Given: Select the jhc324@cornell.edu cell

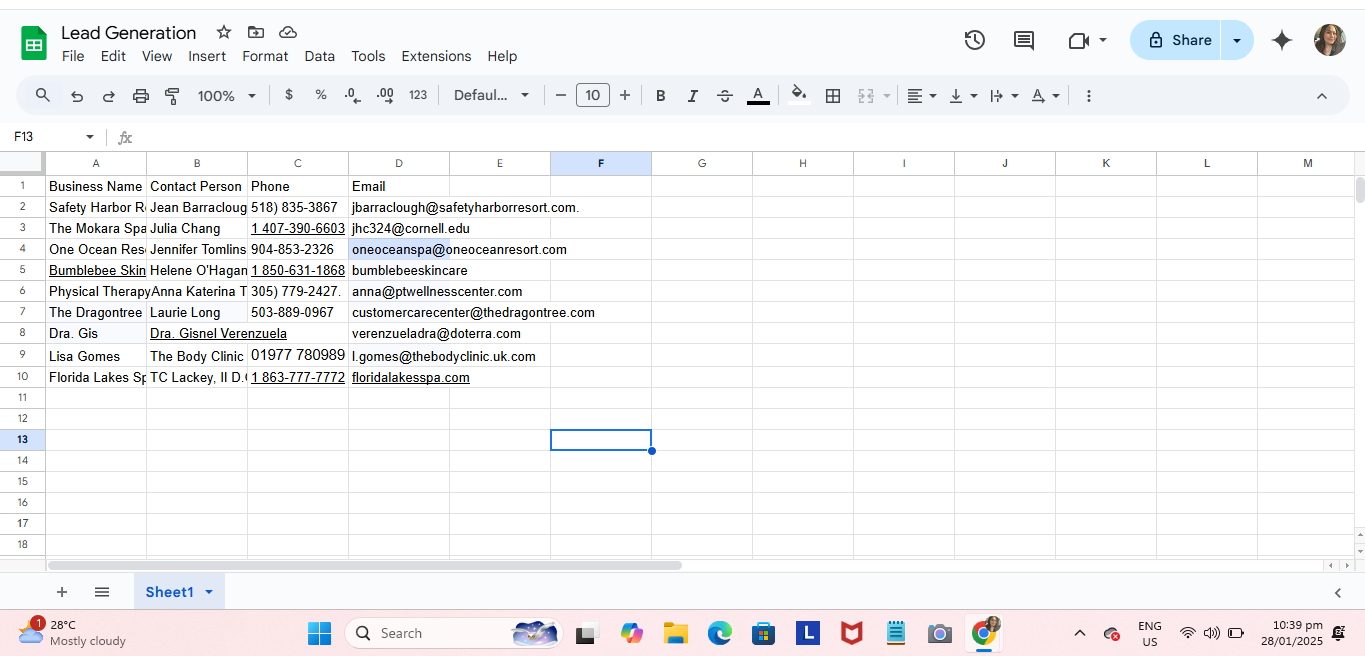Looking at the screenshot, I should pyautogui.click(x=399, y=228).
